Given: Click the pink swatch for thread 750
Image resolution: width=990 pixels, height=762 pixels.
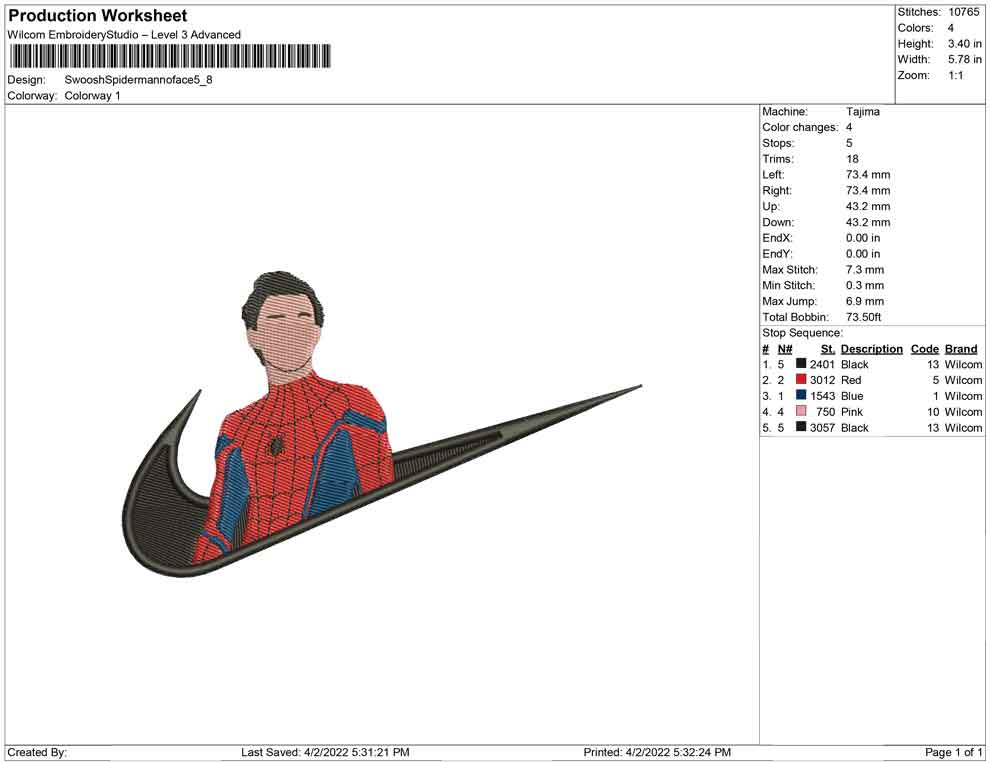Looking at the screenshot, I should (801, 411).
